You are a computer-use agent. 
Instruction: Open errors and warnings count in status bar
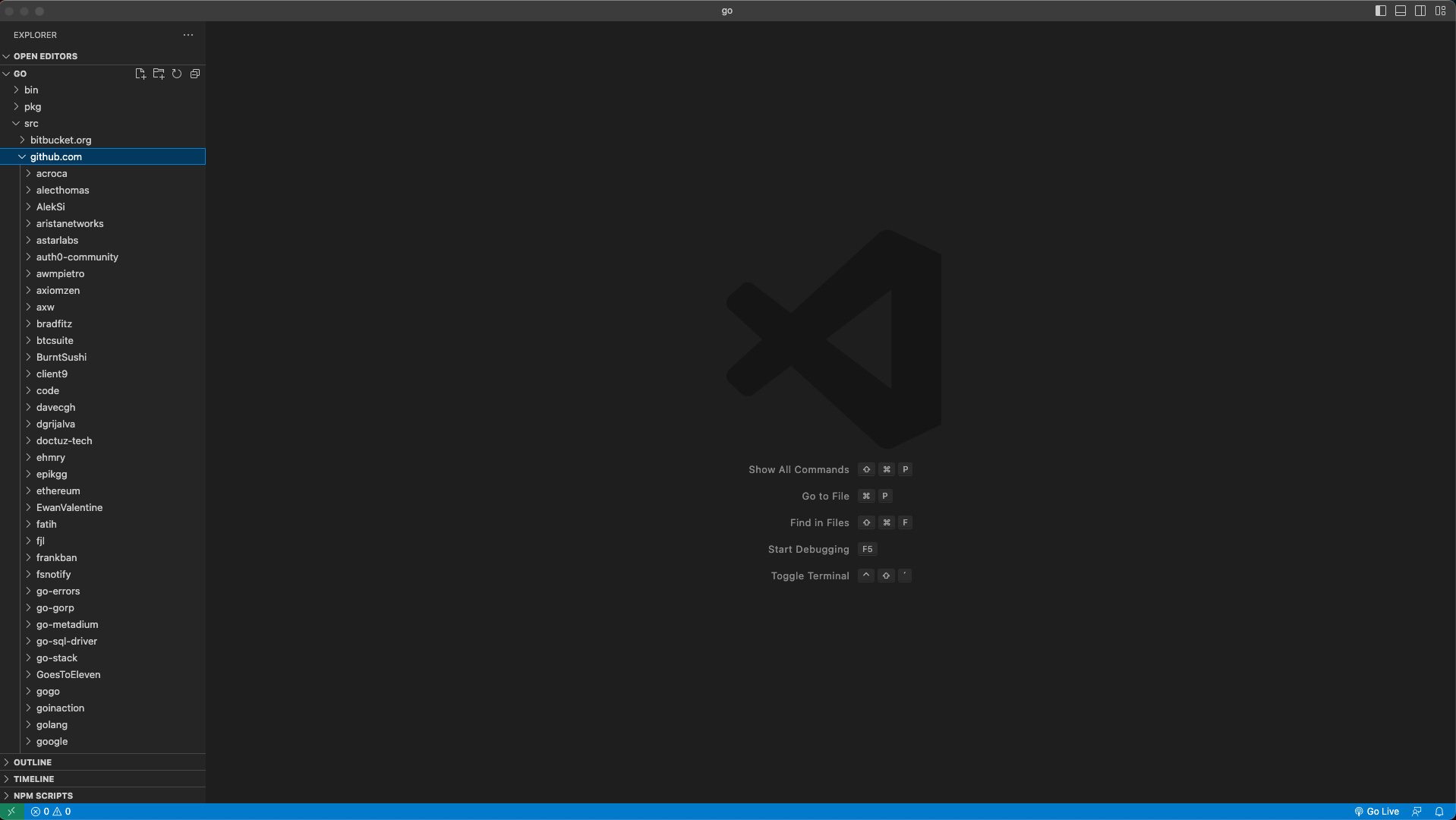(51, 812)
